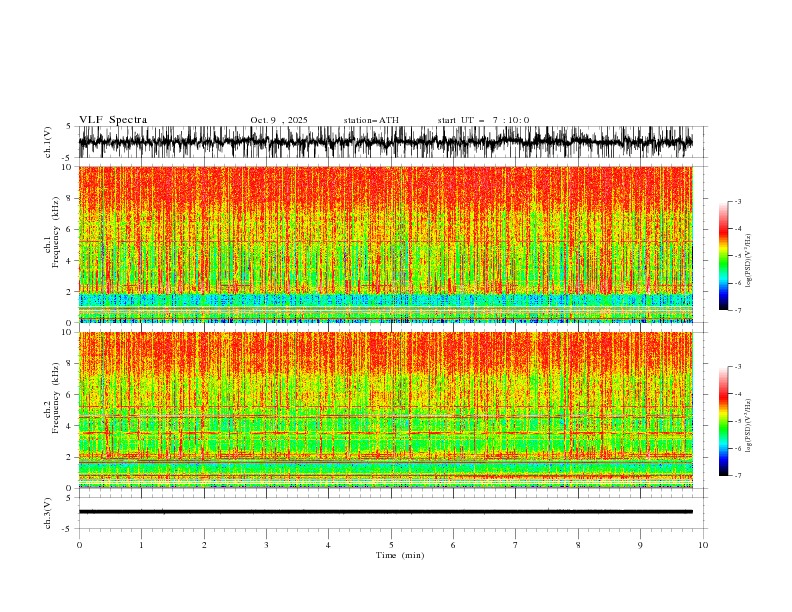792x612 pixels.
Task: Click the date 'Oct. 9 , 2025'
Action: [279, 120]
